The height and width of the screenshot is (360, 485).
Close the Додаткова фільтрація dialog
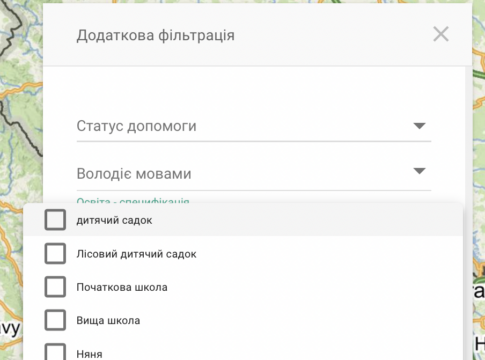(441, 34)
